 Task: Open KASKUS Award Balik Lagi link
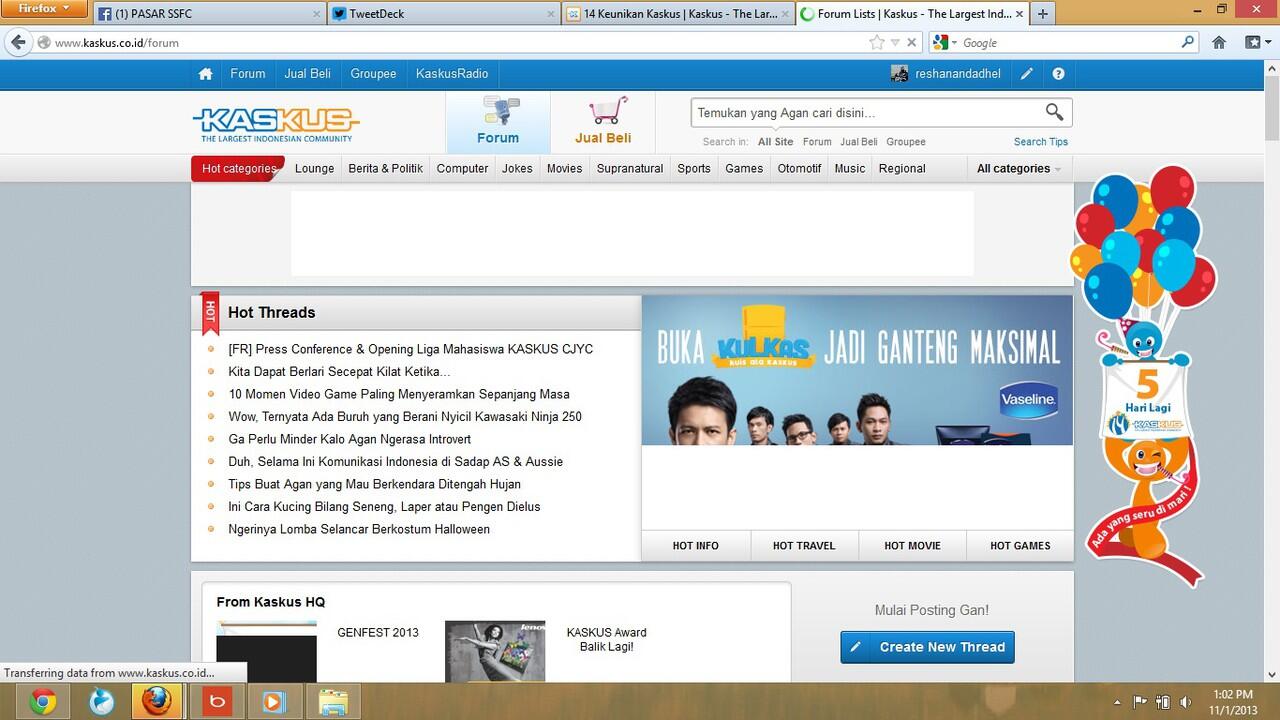(x=606, y=639)
